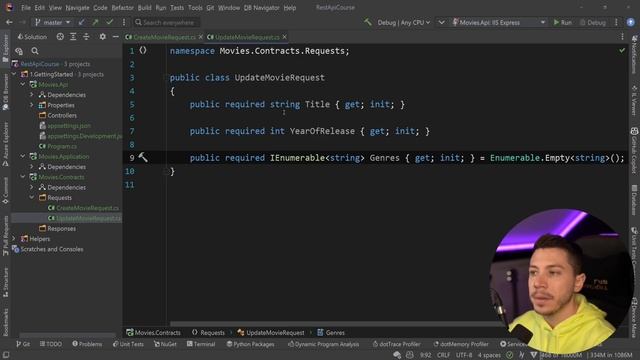Image resolution: width=640 pixels, height=360 pixels.
Task: Click the search magnifier in Solution panel
Action: [x=35, y=51]
